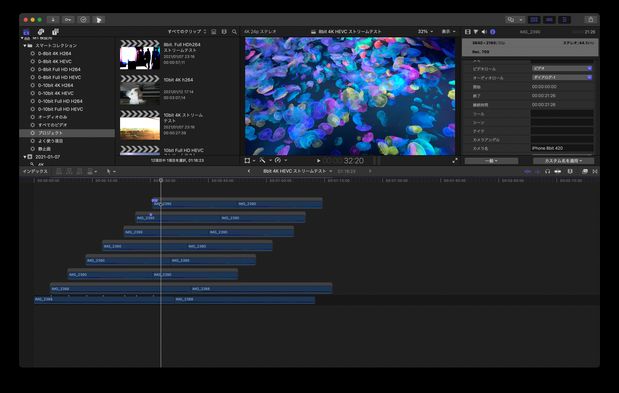The height and width of the screenshot is (393, 619).
Task: Toggle snapping in timeline
Action: [557, 171]
